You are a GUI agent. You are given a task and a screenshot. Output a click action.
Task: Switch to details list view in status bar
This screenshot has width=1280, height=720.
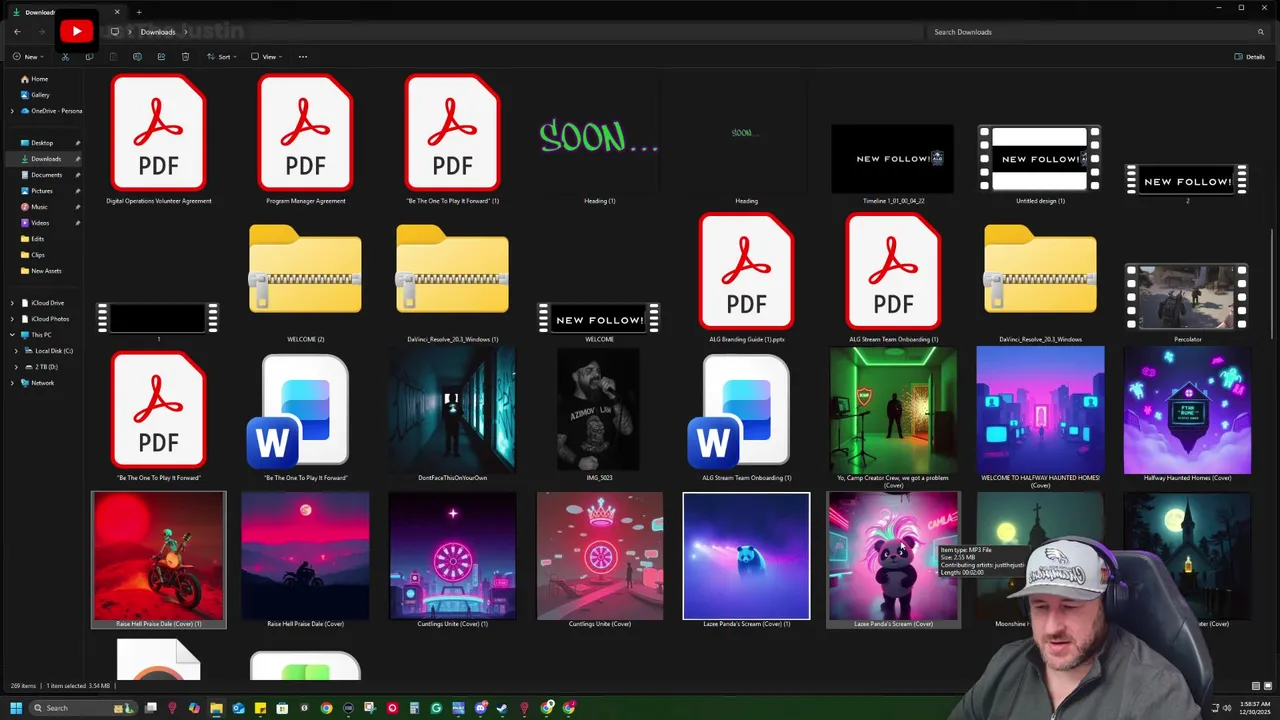coord(1256,686)
